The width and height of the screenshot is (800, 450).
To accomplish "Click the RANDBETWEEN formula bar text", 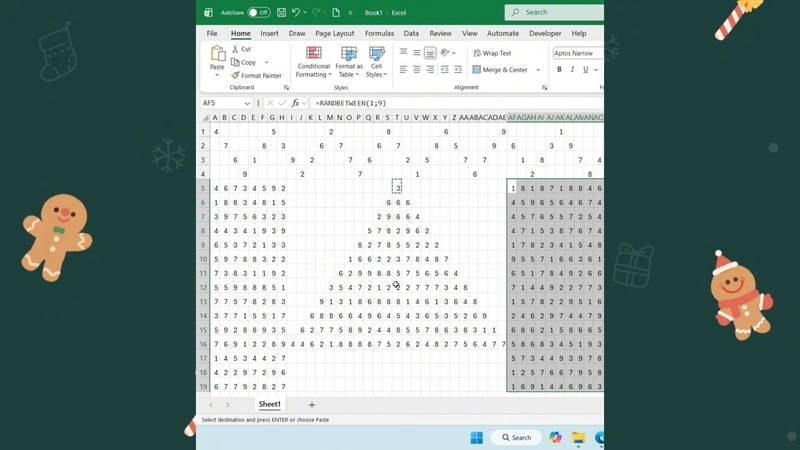I will (351, 103).
